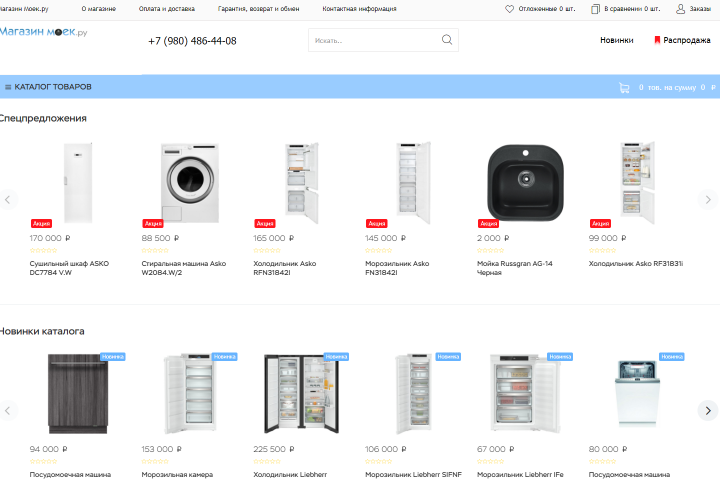The width and height of the screenshot is (720, 480).
Task: Open О магазине page
Action: pyautogui.click(x=99, y=9)
